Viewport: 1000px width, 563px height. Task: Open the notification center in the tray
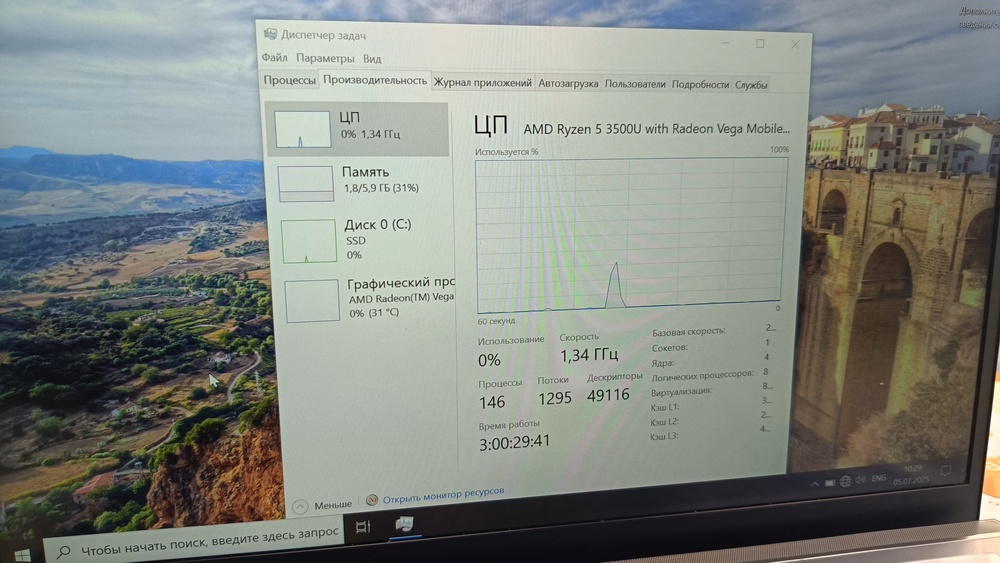[x=946, y=471]
